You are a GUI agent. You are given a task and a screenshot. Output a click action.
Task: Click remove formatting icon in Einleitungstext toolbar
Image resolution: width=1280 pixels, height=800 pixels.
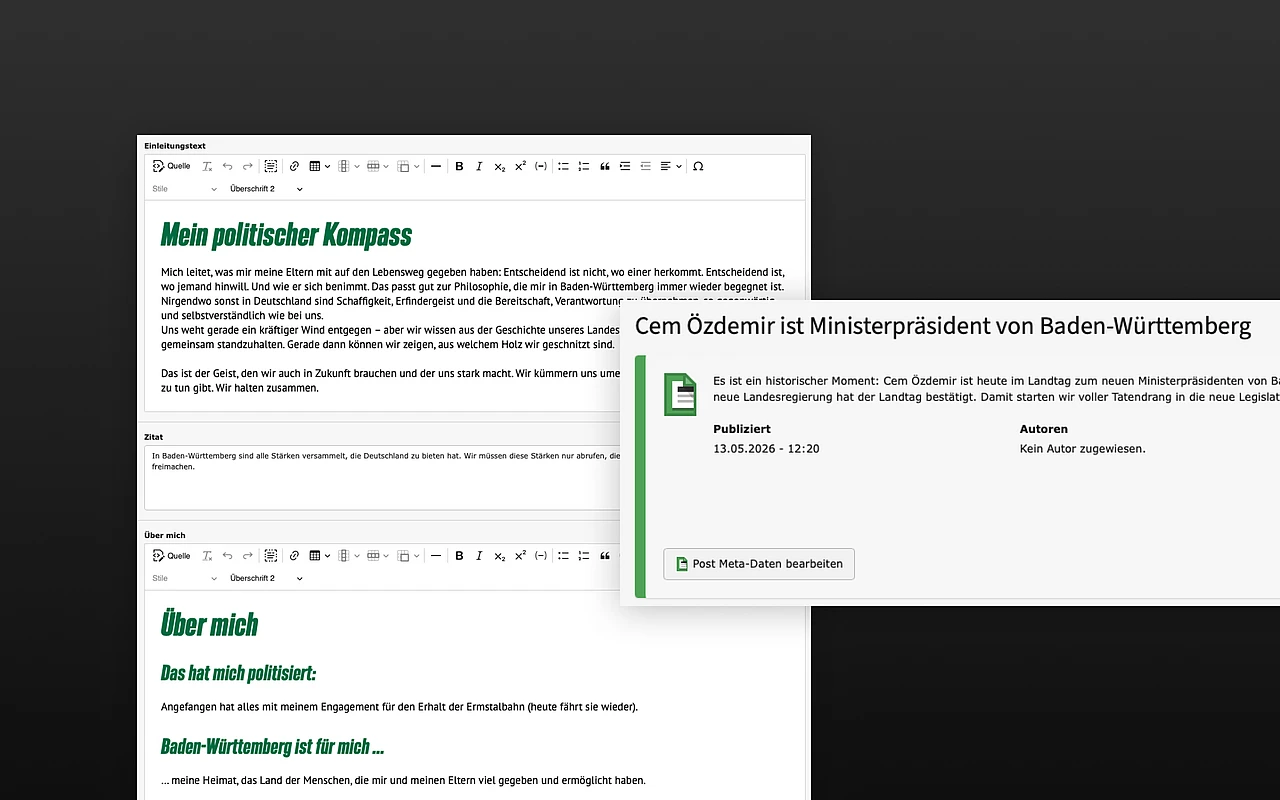coord(207,166)
